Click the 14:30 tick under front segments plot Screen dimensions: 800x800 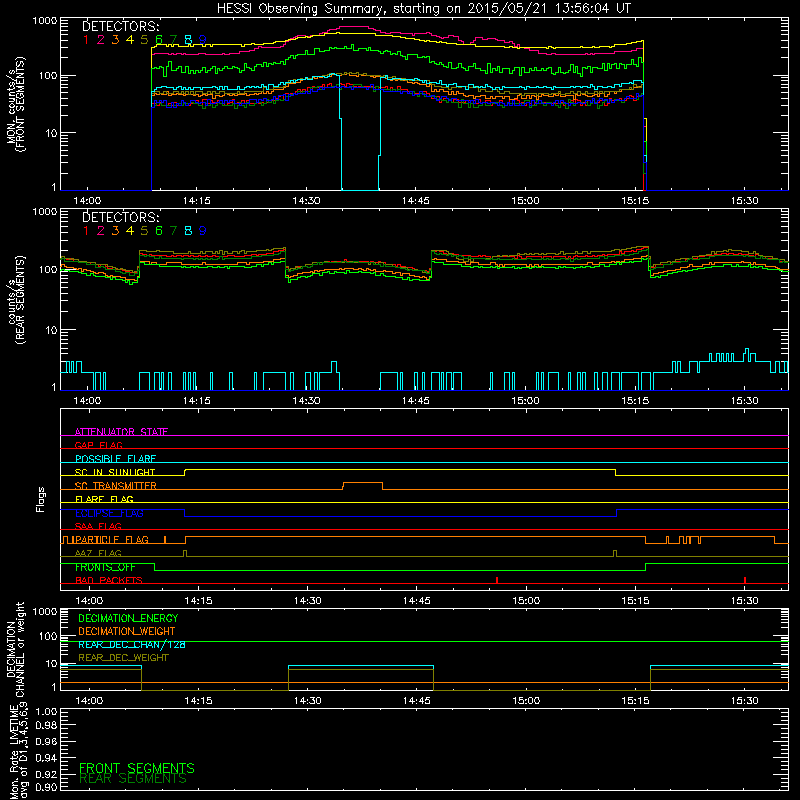[306, 201]
